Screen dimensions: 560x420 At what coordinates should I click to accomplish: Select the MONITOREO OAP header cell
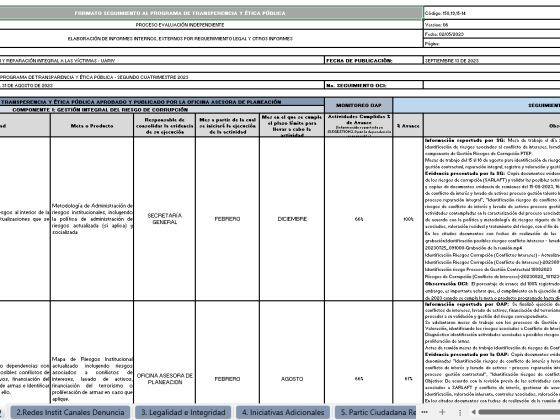pos(359,105)
